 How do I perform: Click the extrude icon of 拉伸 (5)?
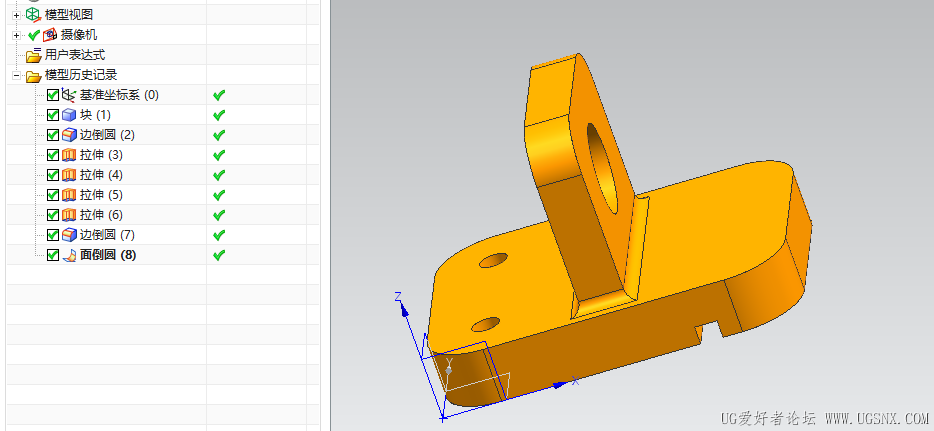[x=69, y=195]
